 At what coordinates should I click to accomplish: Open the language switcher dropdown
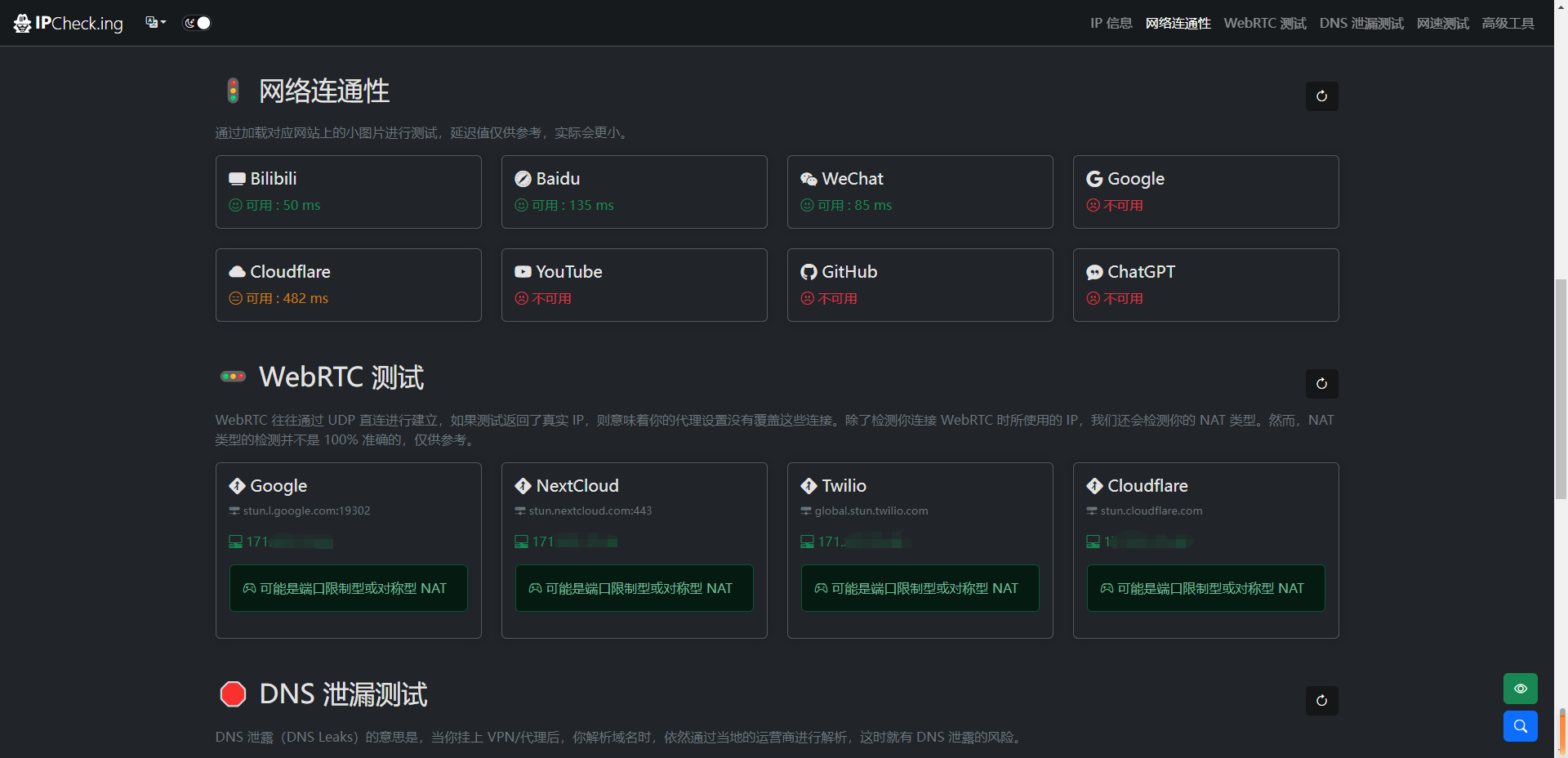tap(155, 23)
